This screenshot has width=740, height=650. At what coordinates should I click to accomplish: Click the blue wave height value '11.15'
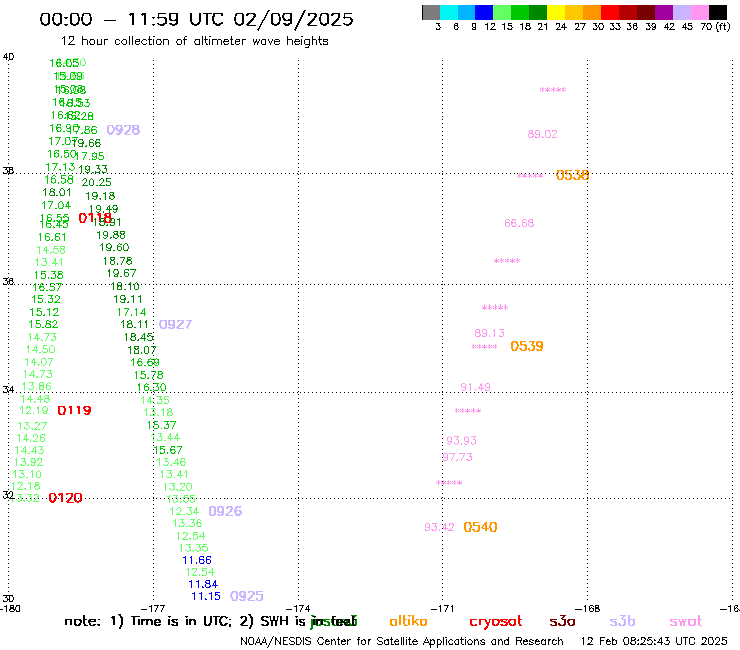tap(206, 596)
